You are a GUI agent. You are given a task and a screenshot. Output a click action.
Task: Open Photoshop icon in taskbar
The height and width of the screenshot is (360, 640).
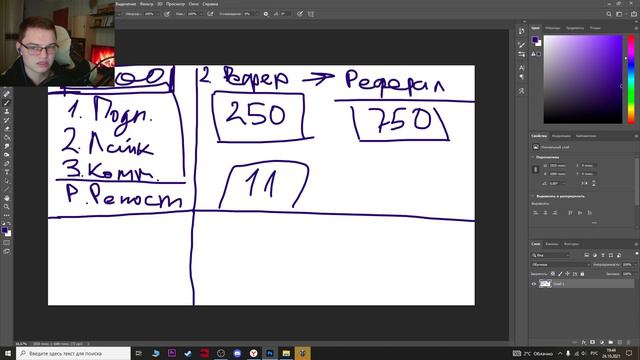[x=270, y=353]
